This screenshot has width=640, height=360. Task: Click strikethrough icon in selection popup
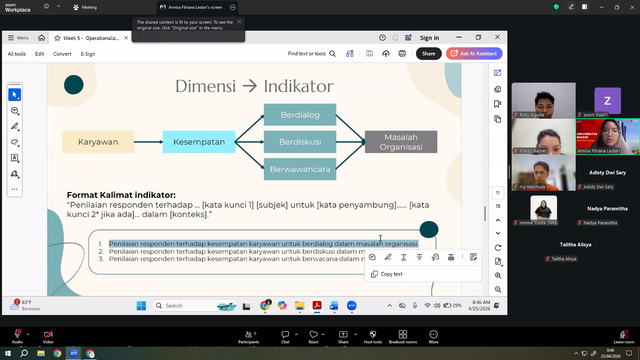point(419,257)
